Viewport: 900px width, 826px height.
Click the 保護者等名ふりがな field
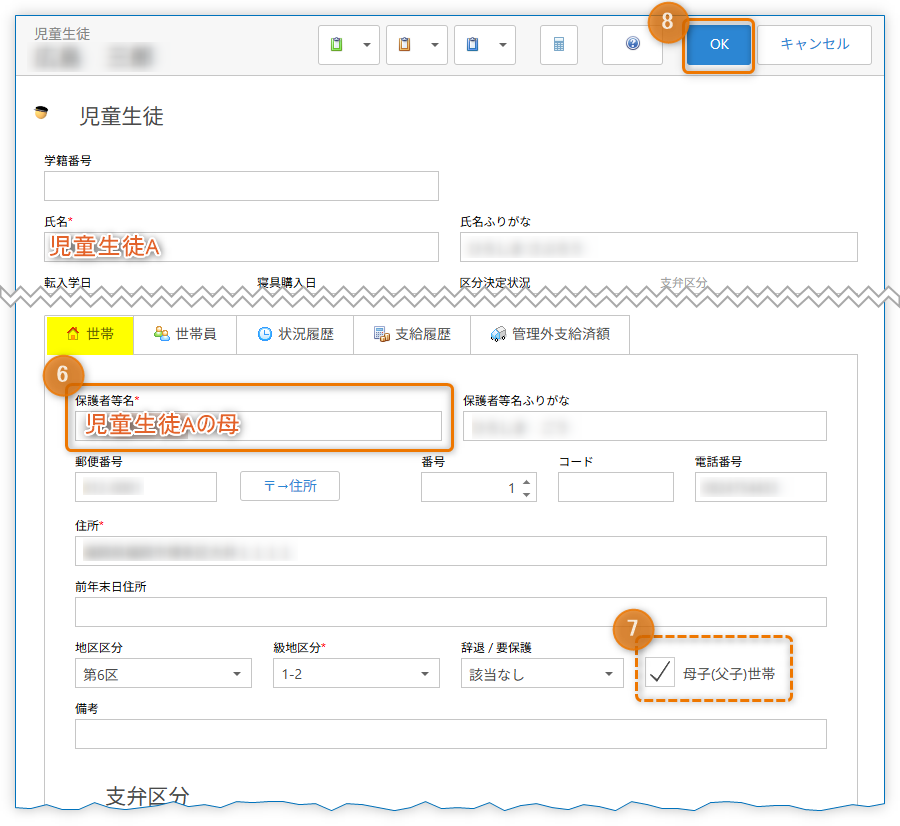coord(645,426)
